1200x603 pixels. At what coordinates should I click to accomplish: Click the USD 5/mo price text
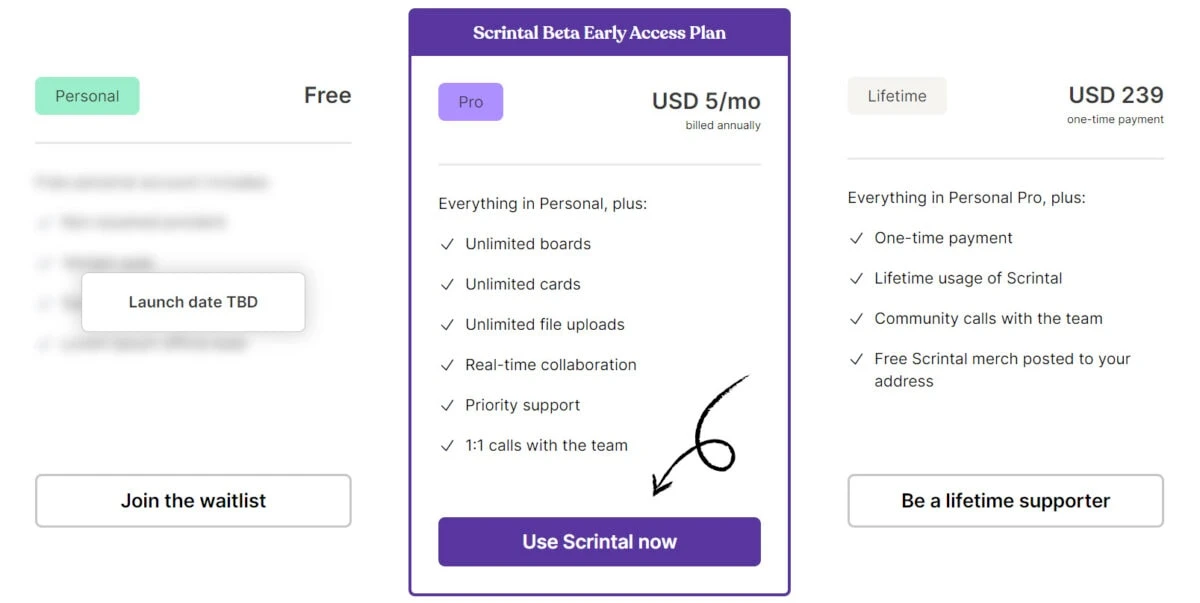click(x=706, y=101)
